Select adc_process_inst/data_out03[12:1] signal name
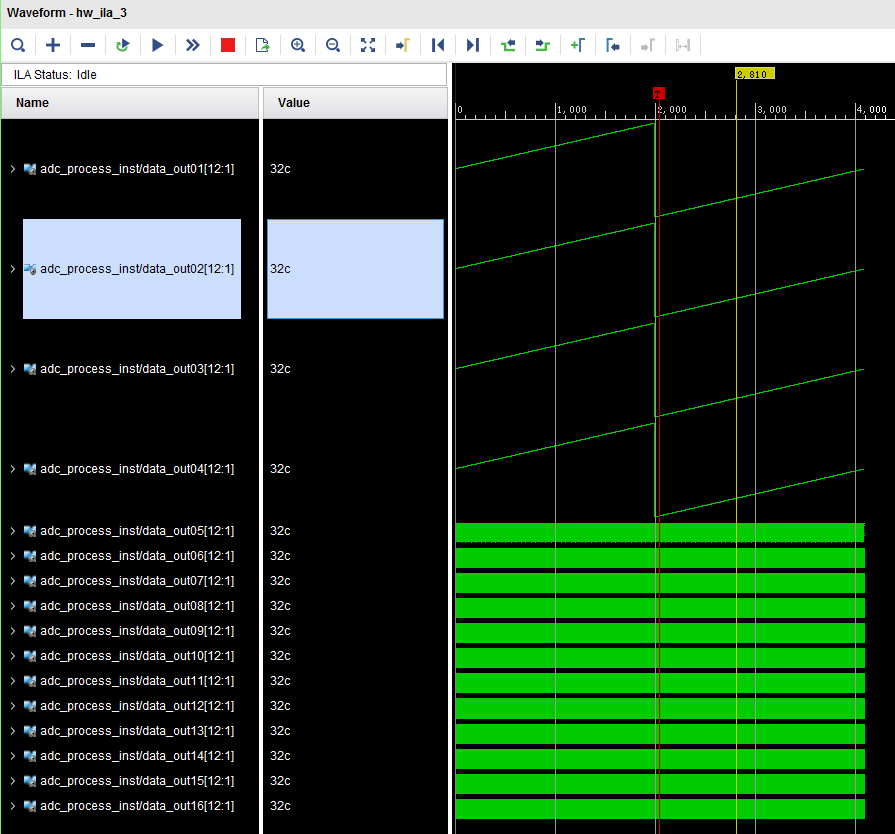Viewport: 895px width, 834px height. coord(137,369)
